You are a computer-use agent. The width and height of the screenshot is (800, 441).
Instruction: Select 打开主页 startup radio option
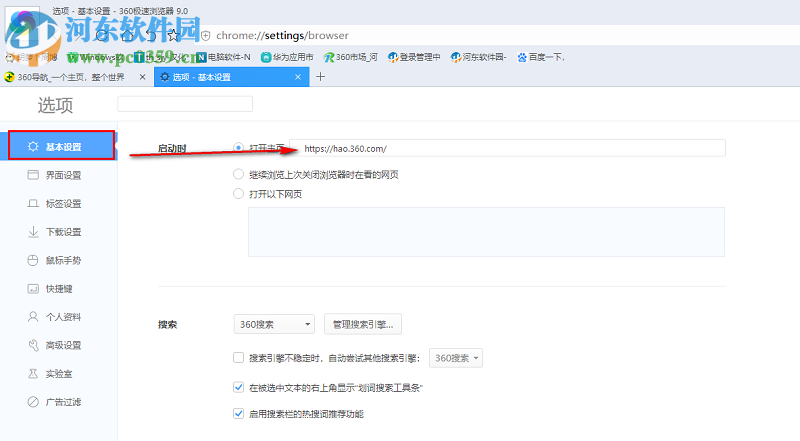(x=238, y=148)
